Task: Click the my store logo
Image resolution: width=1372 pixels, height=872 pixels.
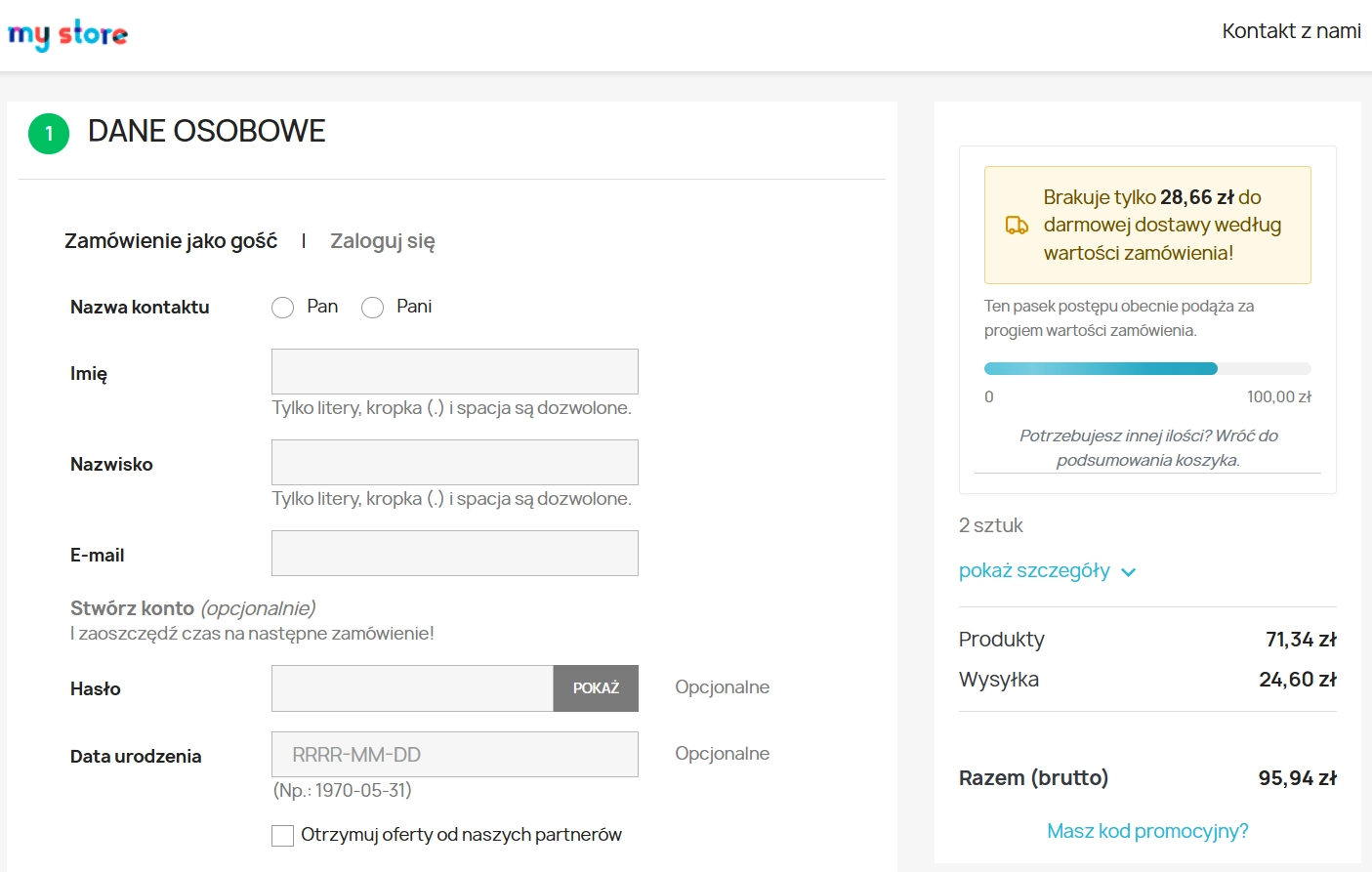Action: [67, 31]
